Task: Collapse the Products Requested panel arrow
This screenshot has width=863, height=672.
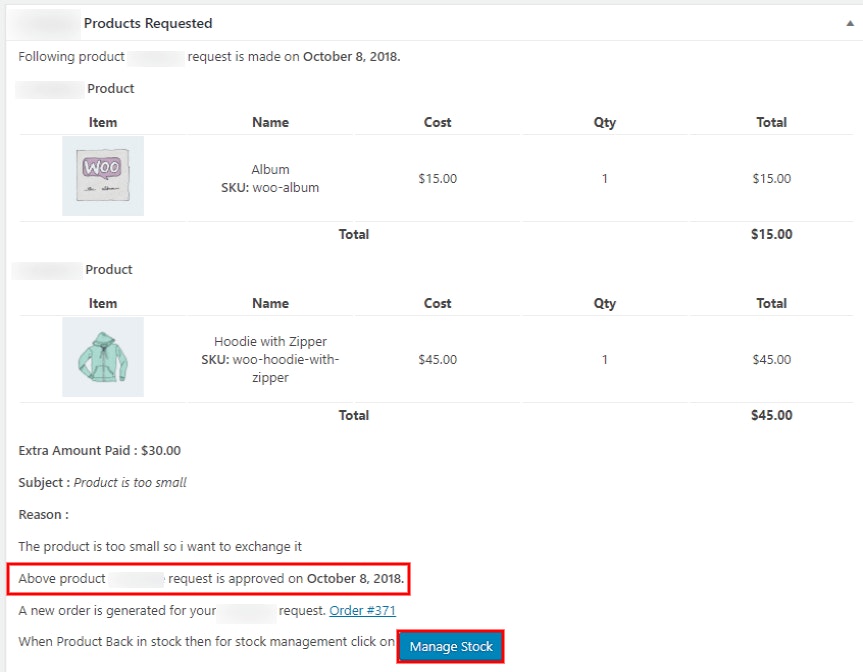Action: 850,24
